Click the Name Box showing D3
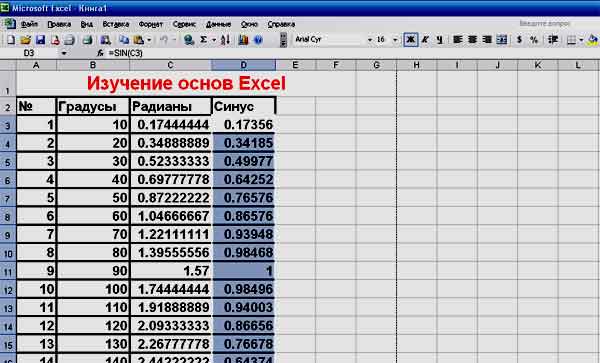 [x=30, y=53]
